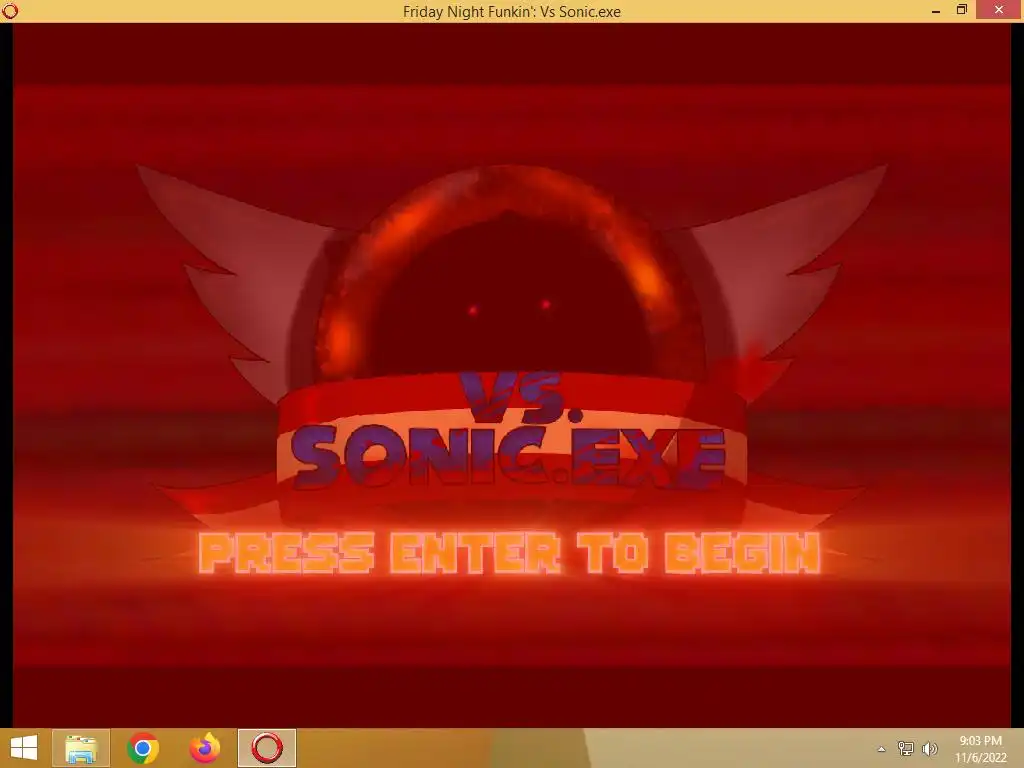The image size is (1024, 768).
Task: Minimize the Vs Sonic.exe window
Action: 936,10
